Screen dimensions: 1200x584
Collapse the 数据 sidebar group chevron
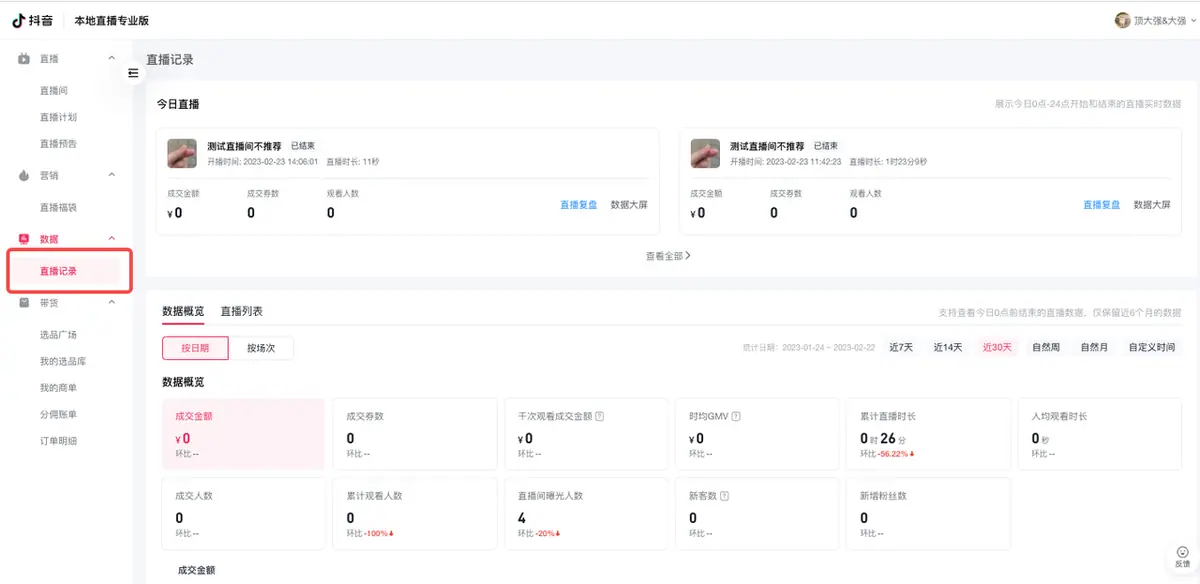coord(112,239)
